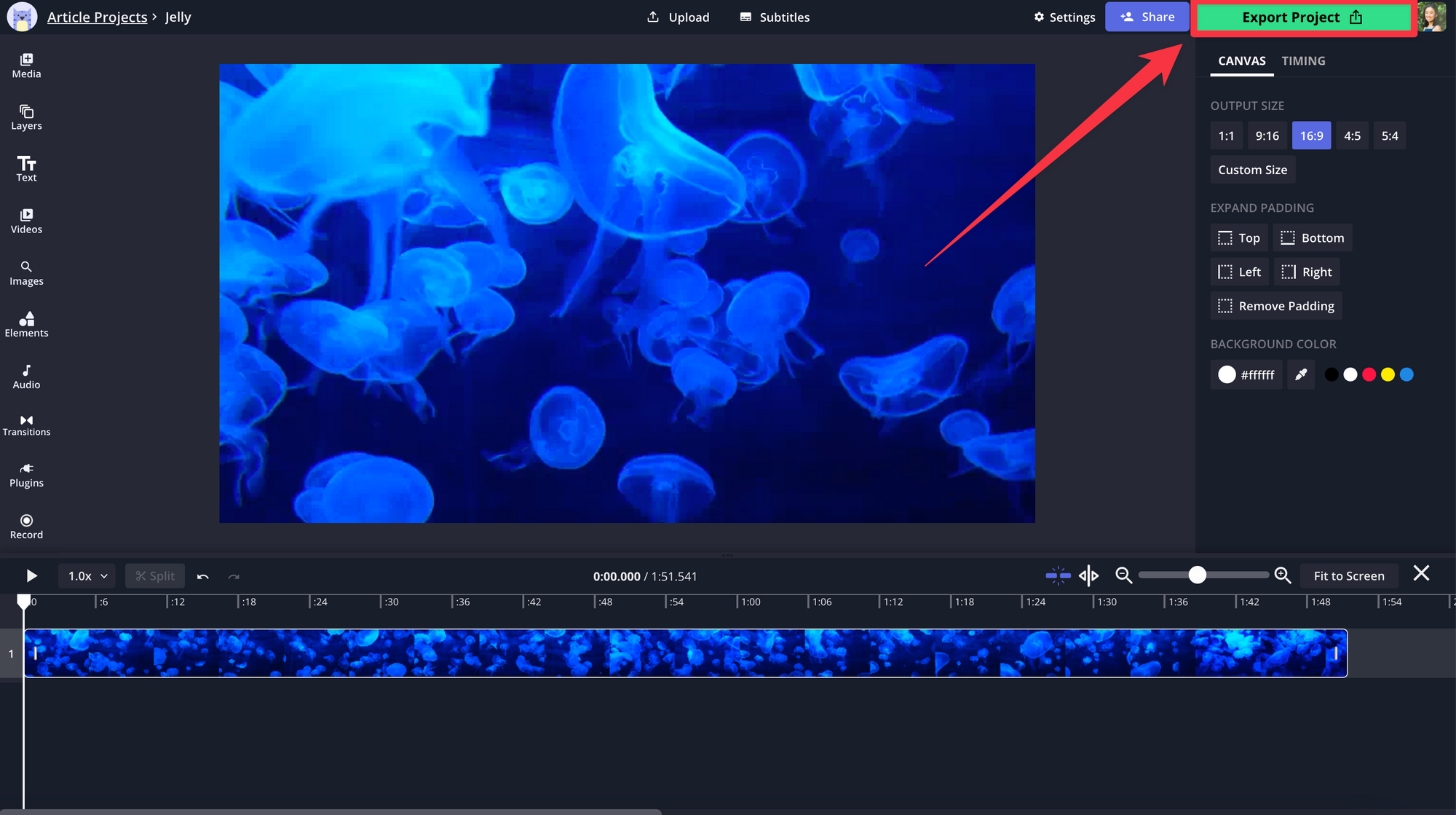Select the 9:16 output size
The image size is (1456, 815).
pyautogui.click(x=1267, y=136)
